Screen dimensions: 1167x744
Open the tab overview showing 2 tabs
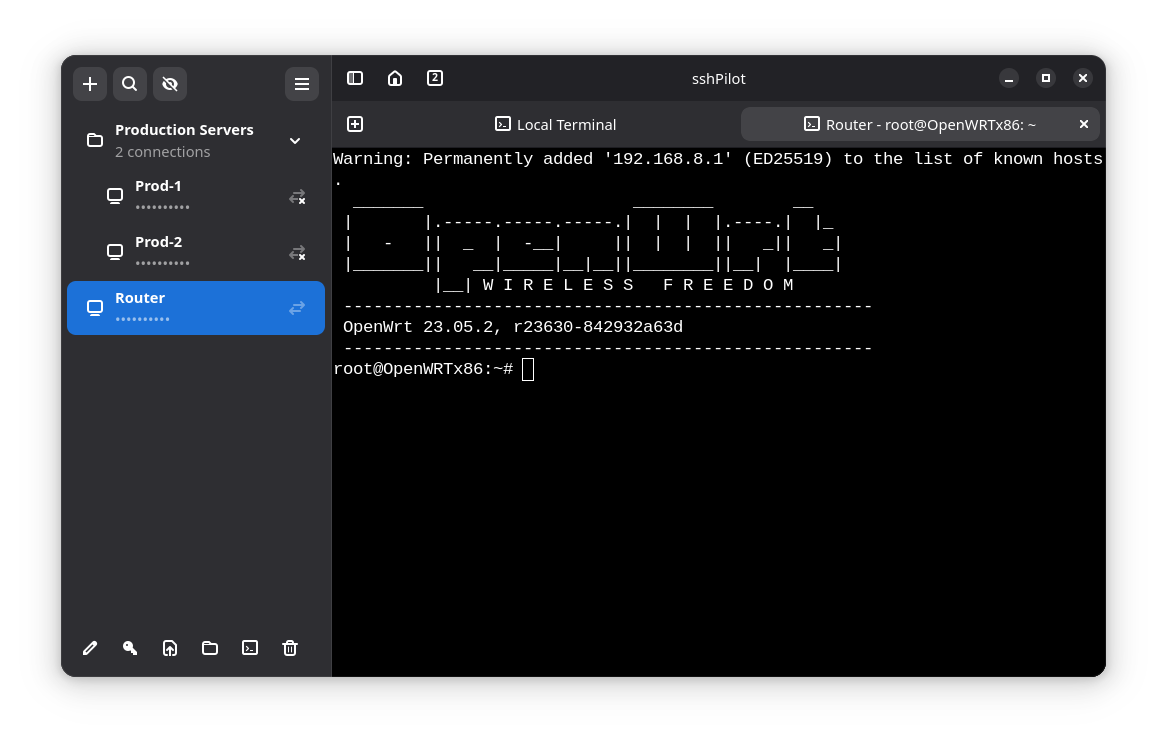point(435,78)
